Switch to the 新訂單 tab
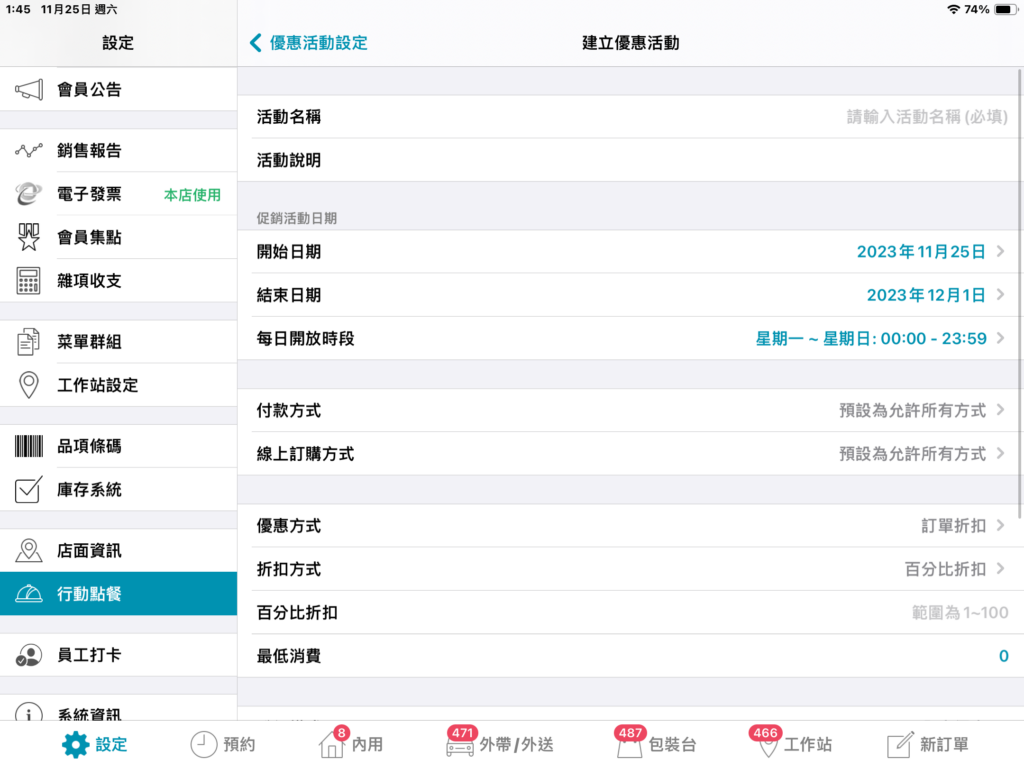This screenshot has height=768, width=1024. point(927,744)
